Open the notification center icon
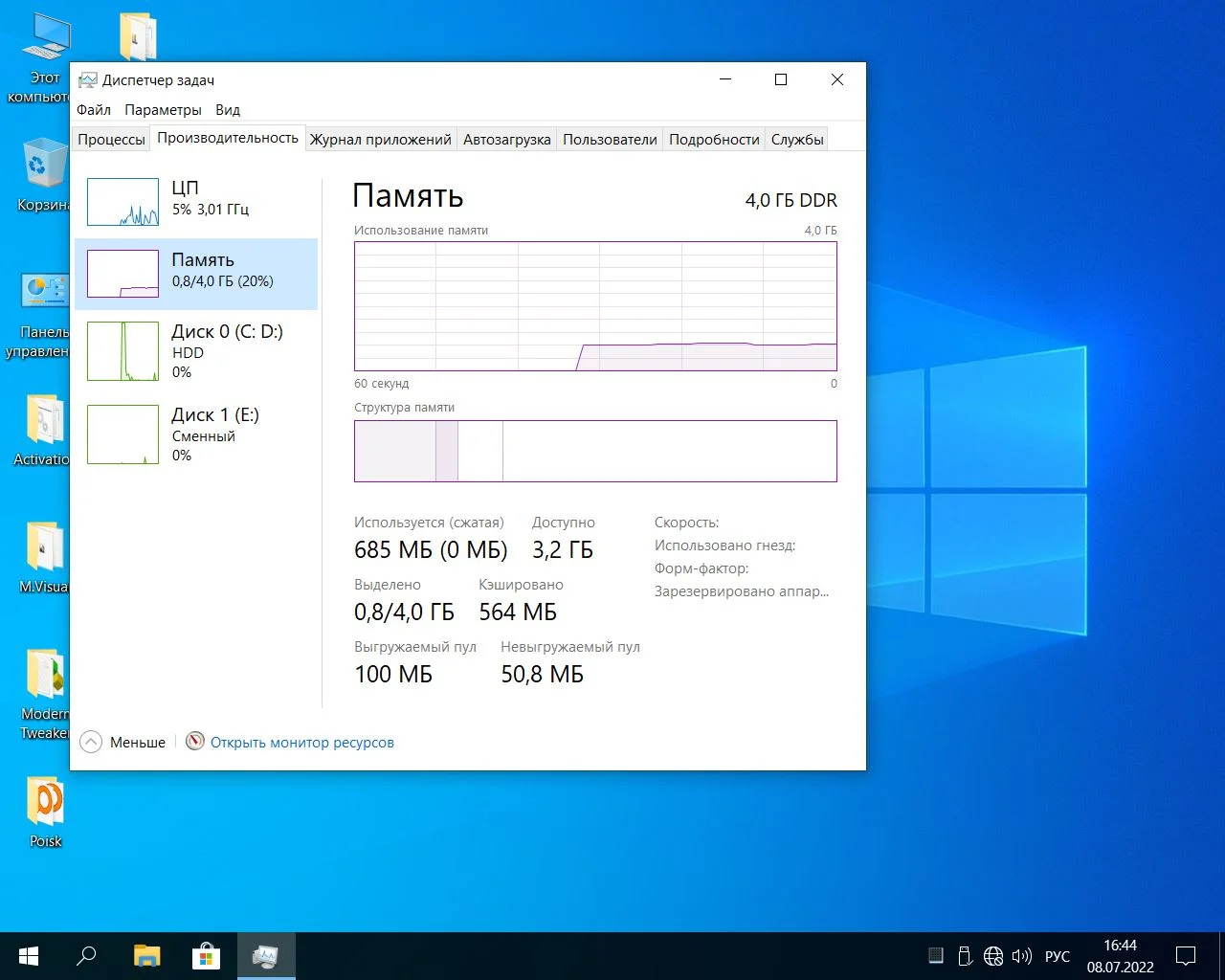 pyautogui.click(x=1186, y=956)
